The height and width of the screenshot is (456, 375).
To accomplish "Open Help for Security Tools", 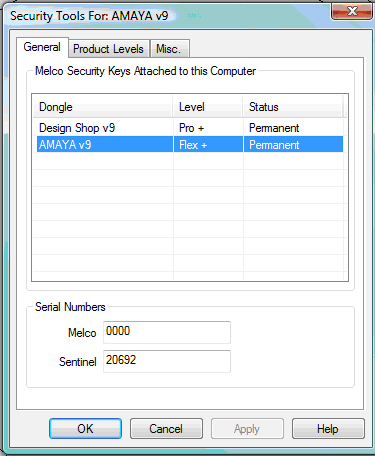I will coord(328,429).
